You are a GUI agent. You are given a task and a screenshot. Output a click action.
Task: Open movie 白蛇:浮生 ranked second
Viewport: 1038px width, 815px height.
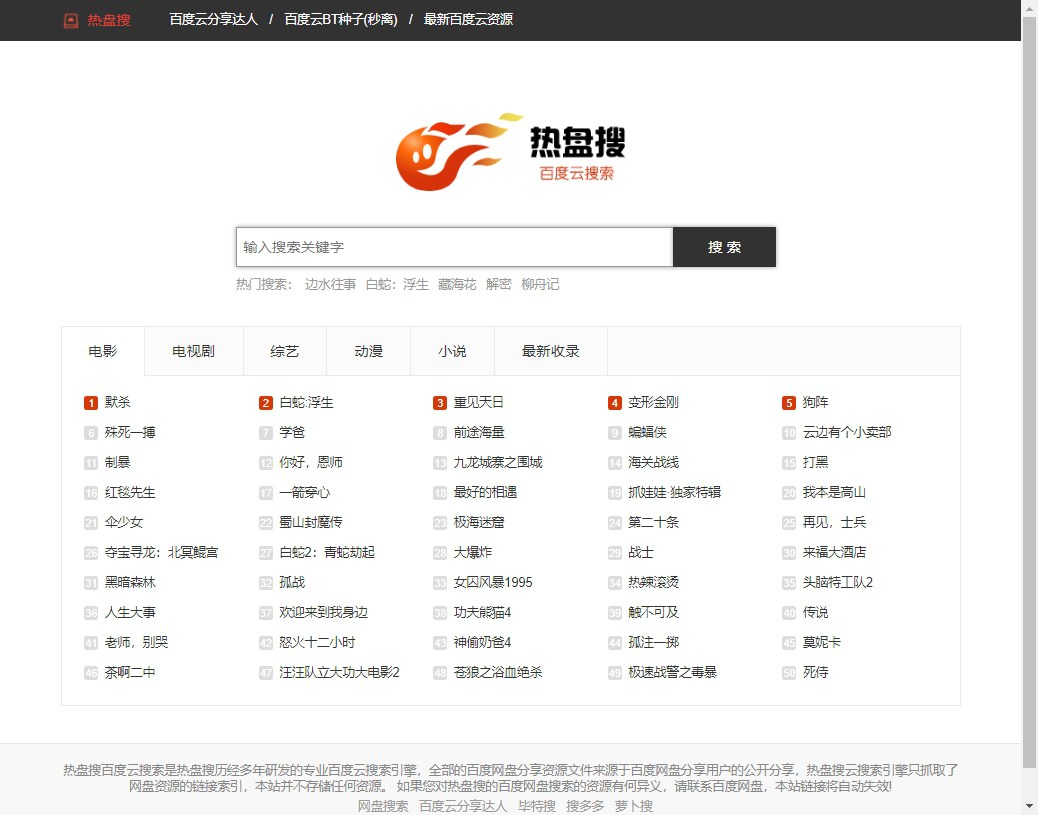coord(306,402)
